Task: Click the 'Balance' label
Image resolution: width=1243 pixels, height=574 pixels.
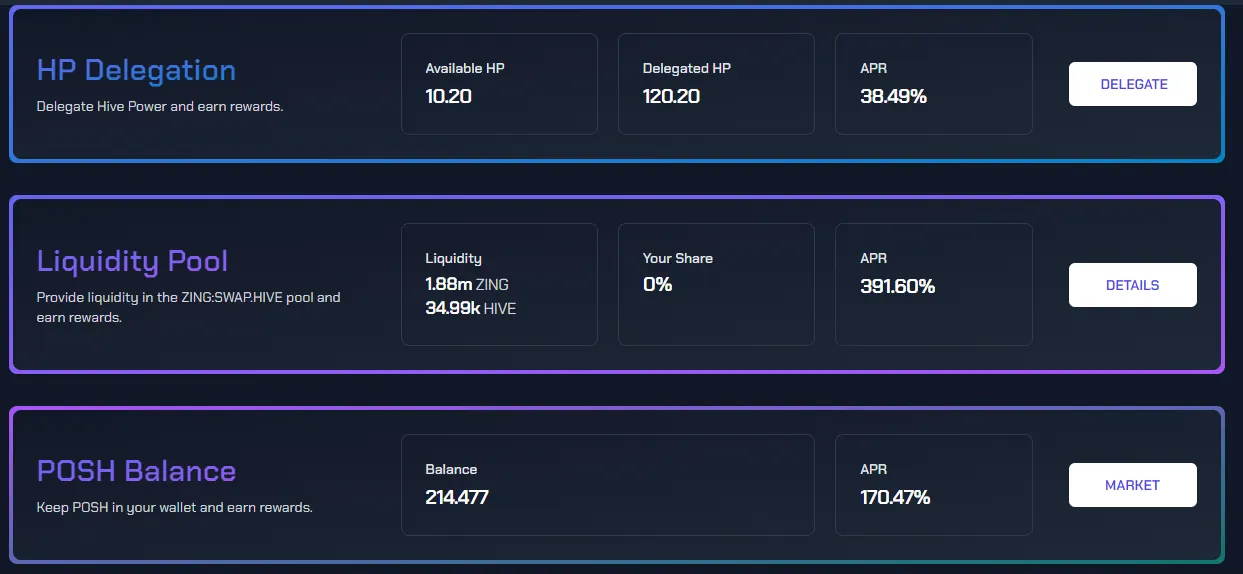Action: pyautogui.click(x=451, y=469)
